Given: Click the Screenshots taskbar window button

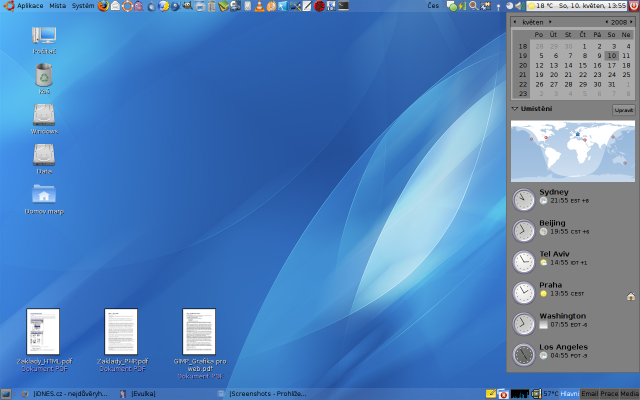Looking at the screenshot, I should (x=263, y=394).
